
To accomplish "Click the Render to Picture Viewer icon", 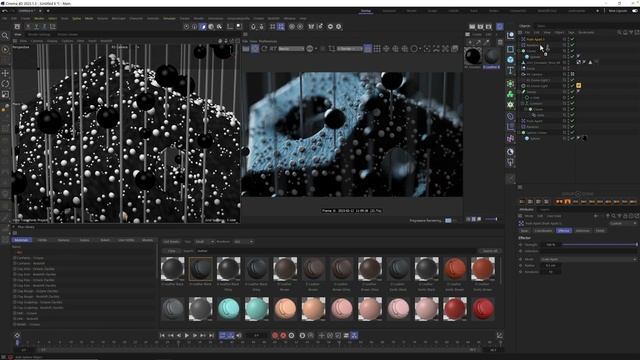I will point(480,27).
